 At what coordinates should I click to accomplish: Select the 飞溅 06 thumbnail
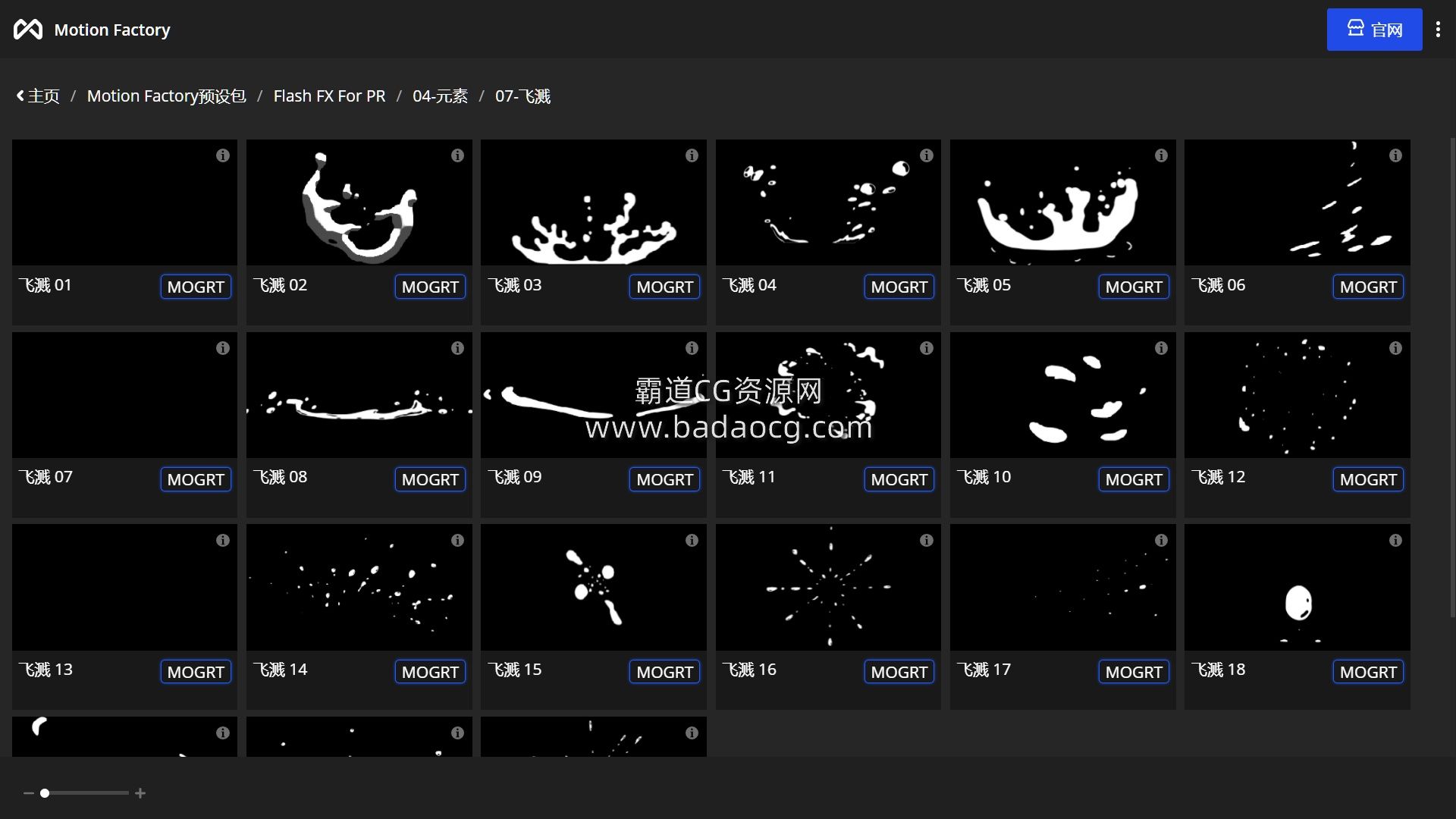pos(1298,202)
